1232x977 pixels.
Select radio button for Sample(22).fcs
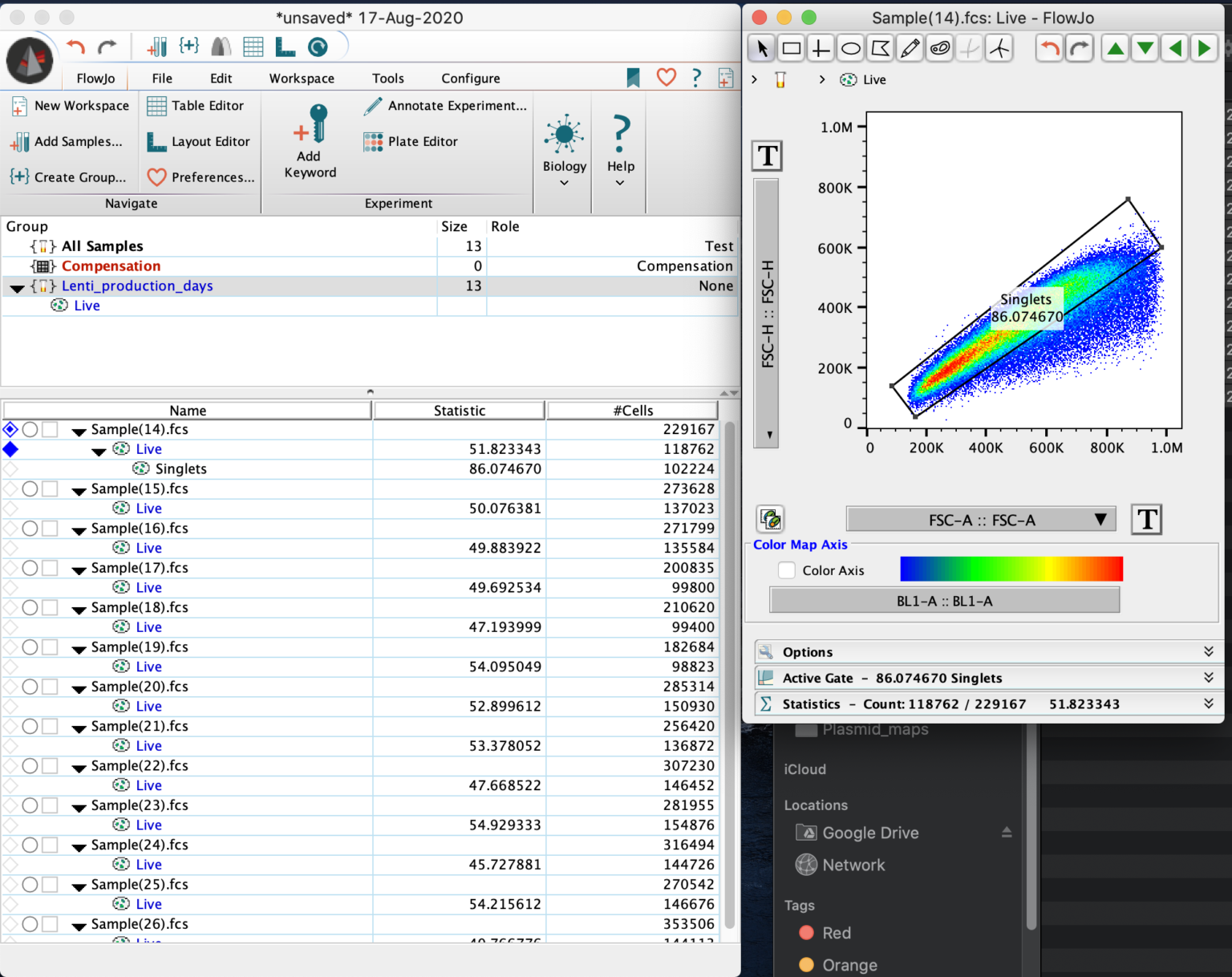(30, 765)
